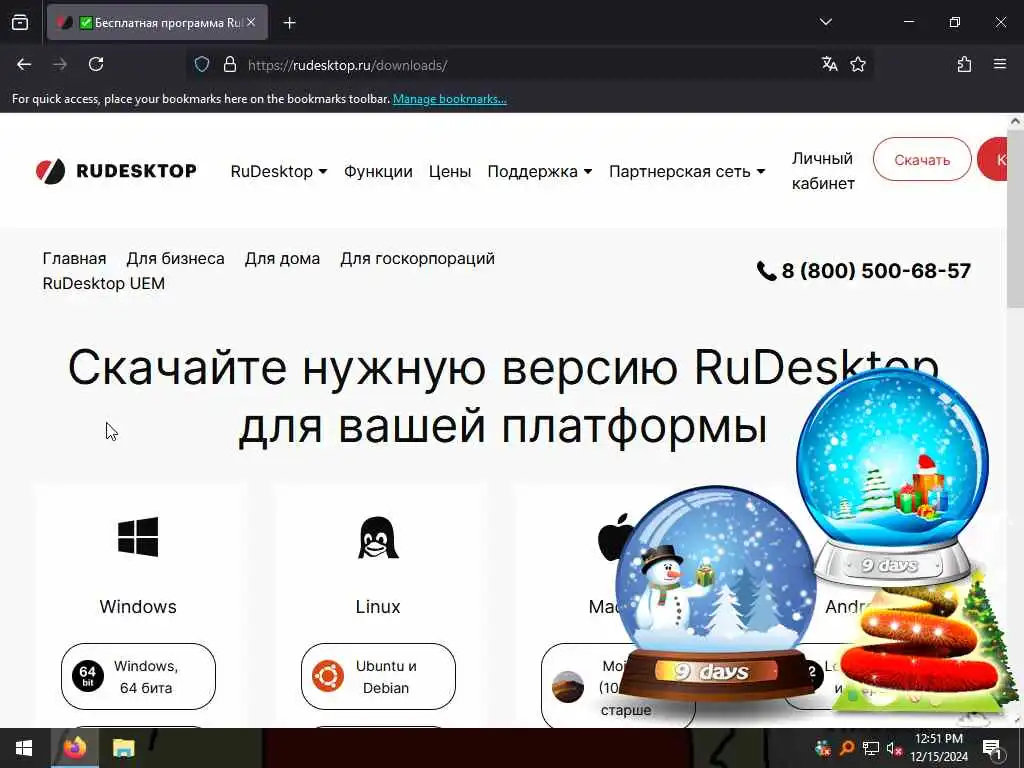
Task: Expand the Партнерская сеть dropdown
Action: point(687,171)
